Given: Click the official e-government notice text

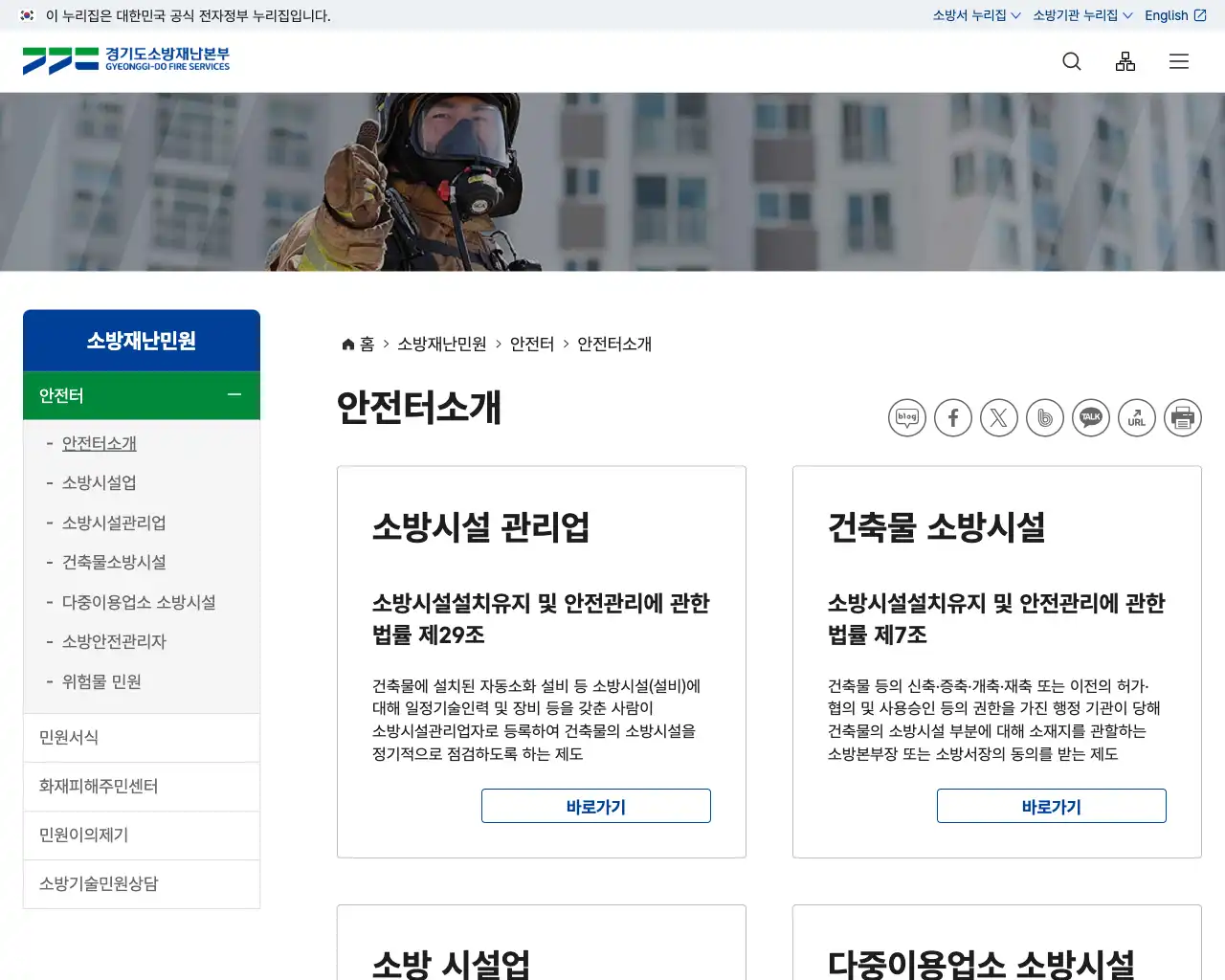Looking at the screenshot, I should (189, 15).
